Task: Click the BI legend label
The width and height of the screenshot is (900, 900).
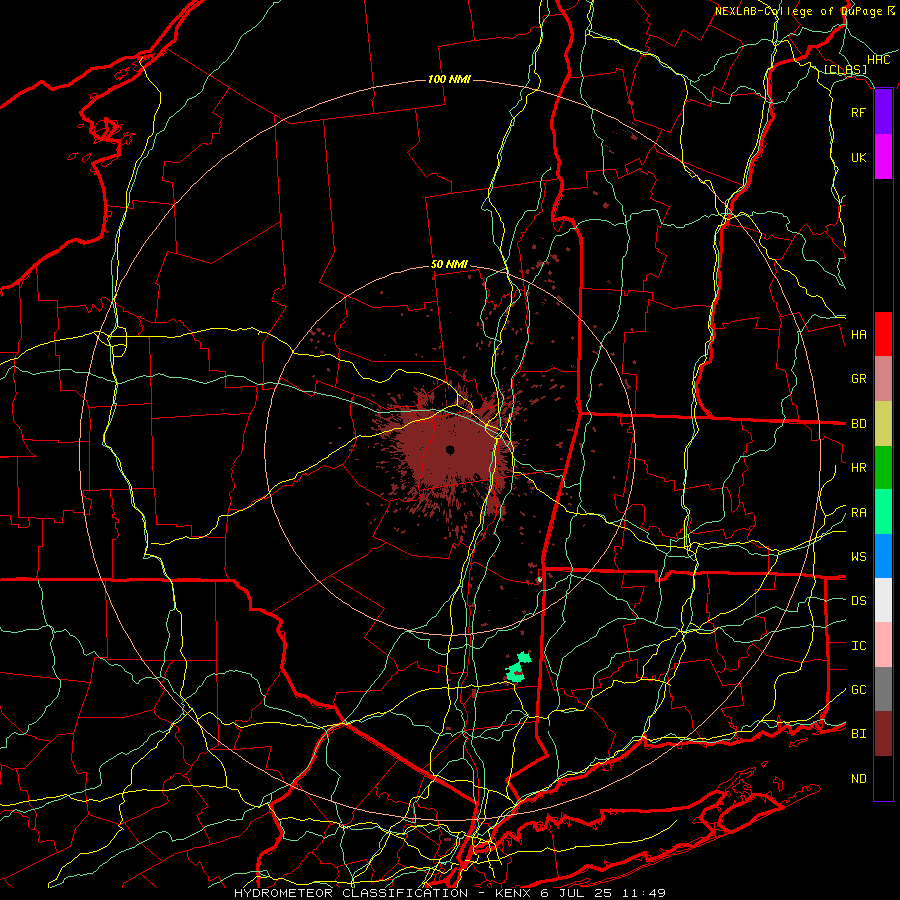Action: [859, 734]
